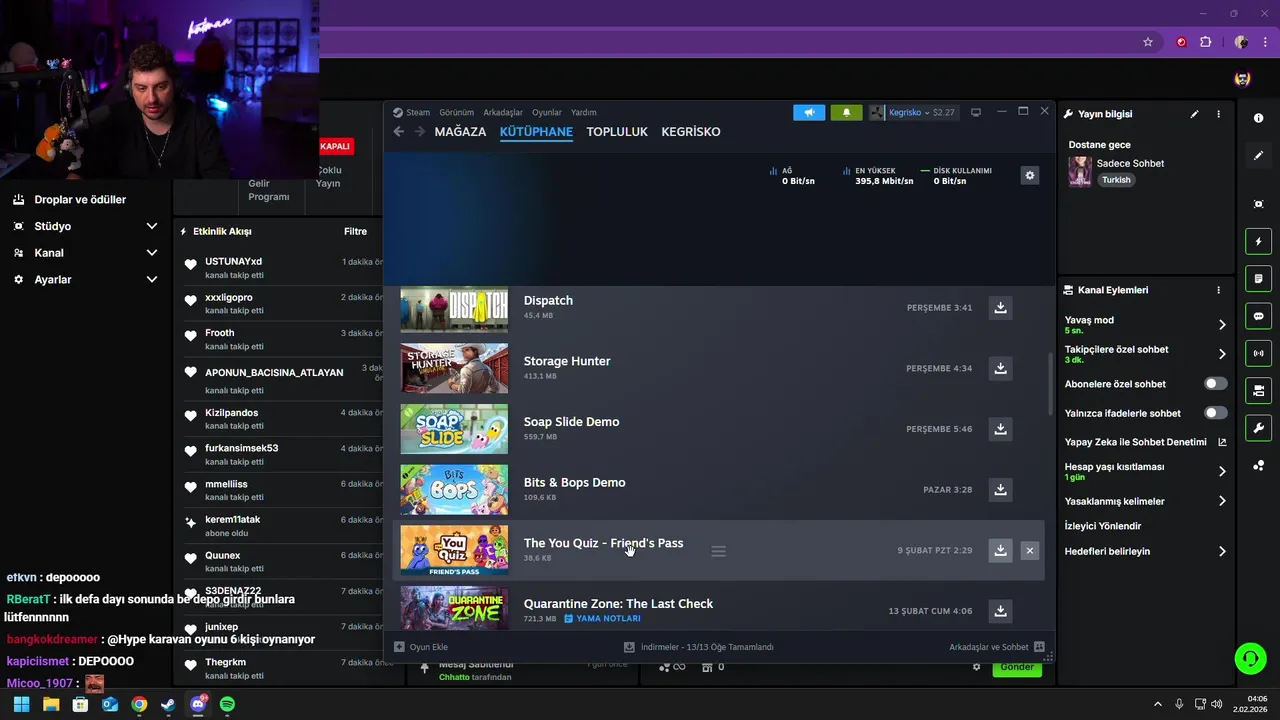This screenshot has width=1280, height=720.
Task: Click Filtre in Etkinlik Akışı
Action: click(x=355, y=231)
